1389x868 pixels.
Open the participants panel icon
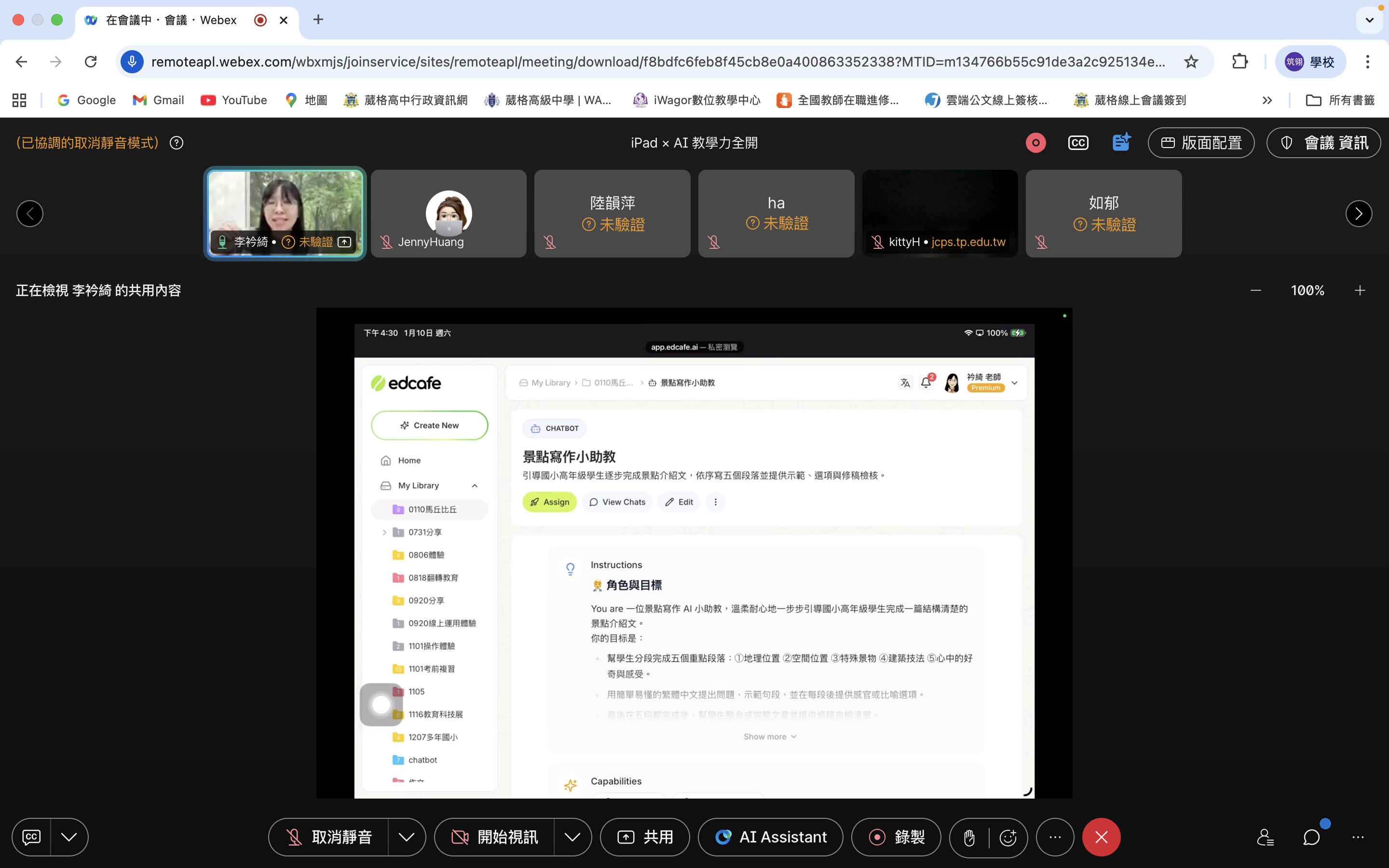pos(1265,838)
